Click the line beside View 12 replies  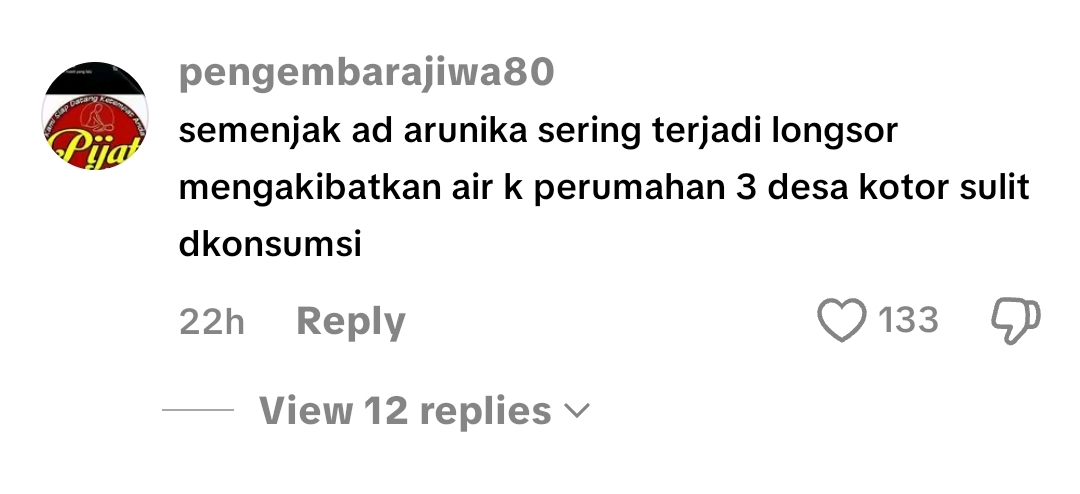[198, 410]
